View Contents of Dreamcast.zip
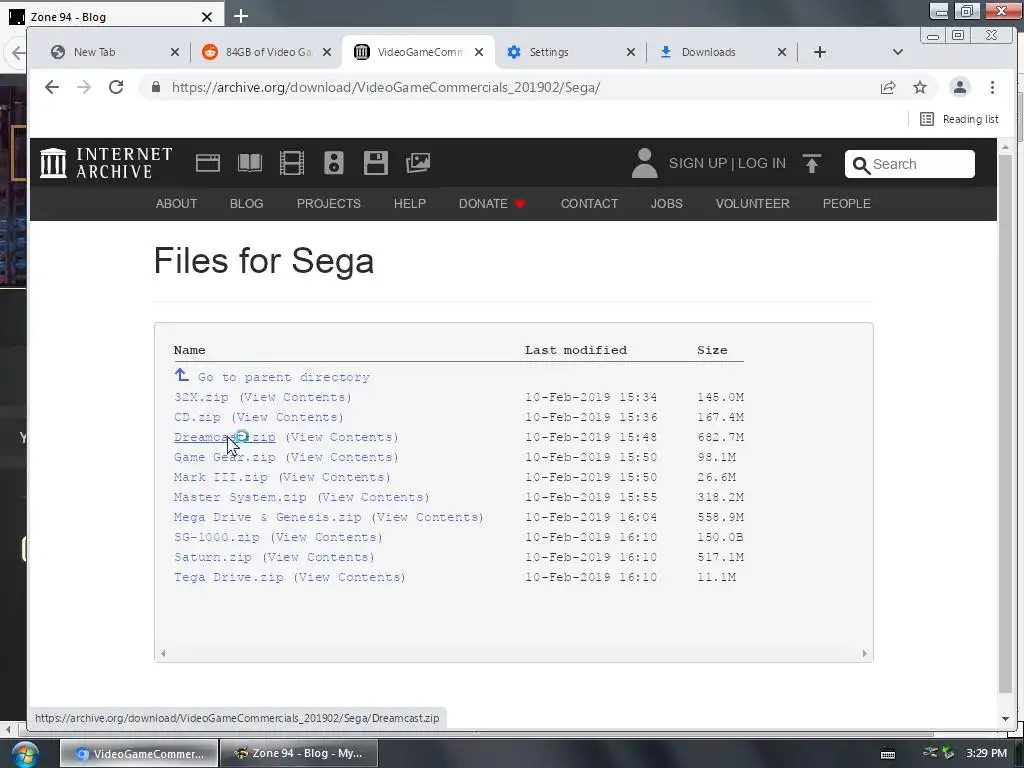The width and height of the screenshot is (1024, 768). click(342, 437)
